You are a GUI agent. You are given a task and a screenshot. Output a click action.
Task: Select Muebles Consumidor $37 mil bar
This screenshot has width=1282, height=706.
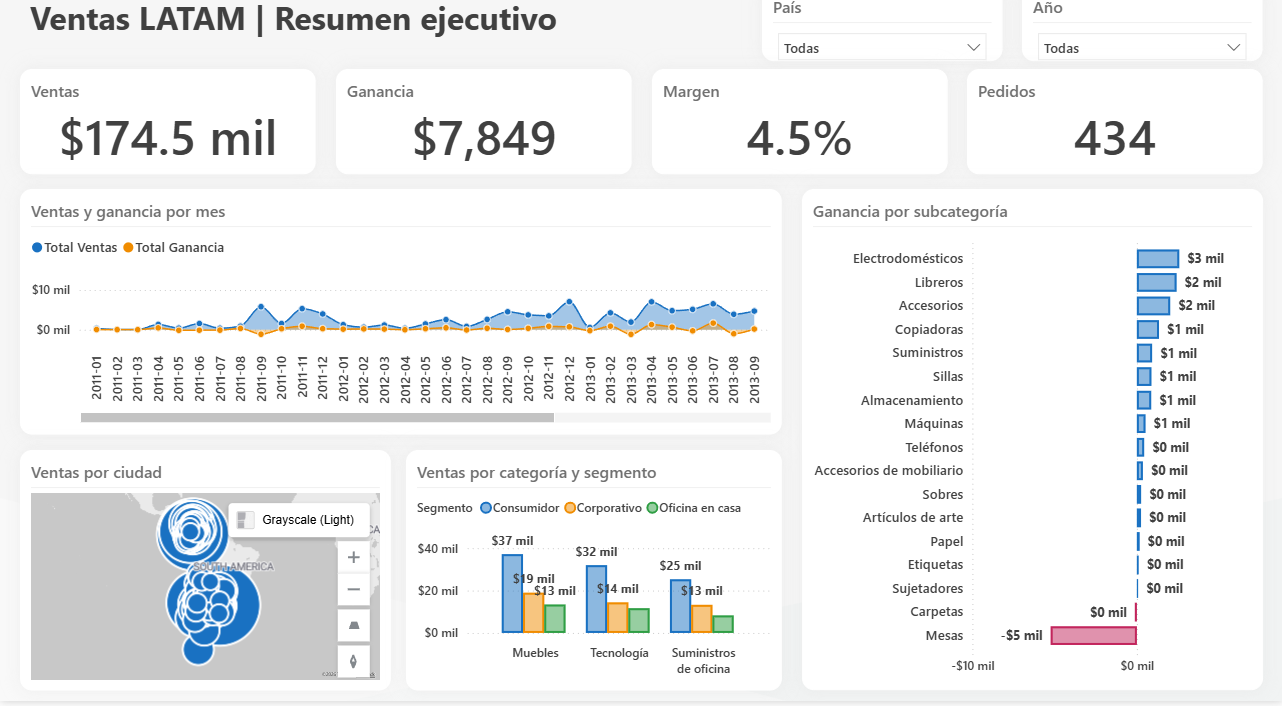coord(512,593)
